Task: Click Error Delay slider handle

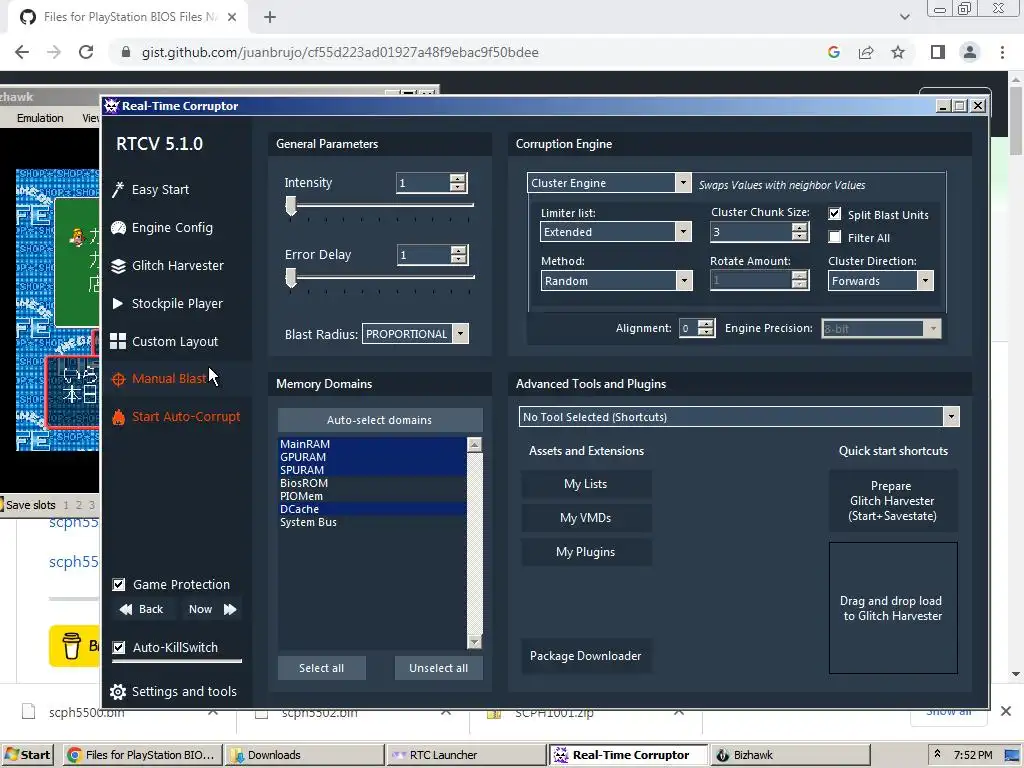Action: coord(291,278)
